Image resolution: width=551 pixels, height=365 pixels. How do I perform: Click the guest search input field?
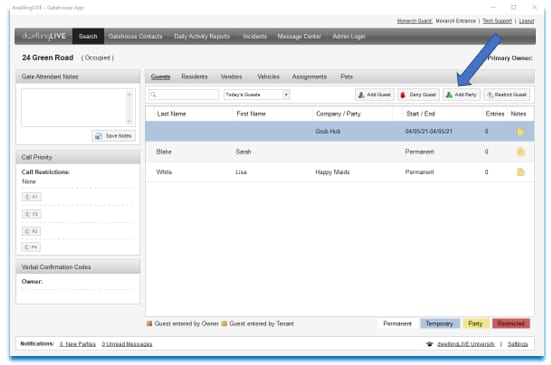click(183, 94)
